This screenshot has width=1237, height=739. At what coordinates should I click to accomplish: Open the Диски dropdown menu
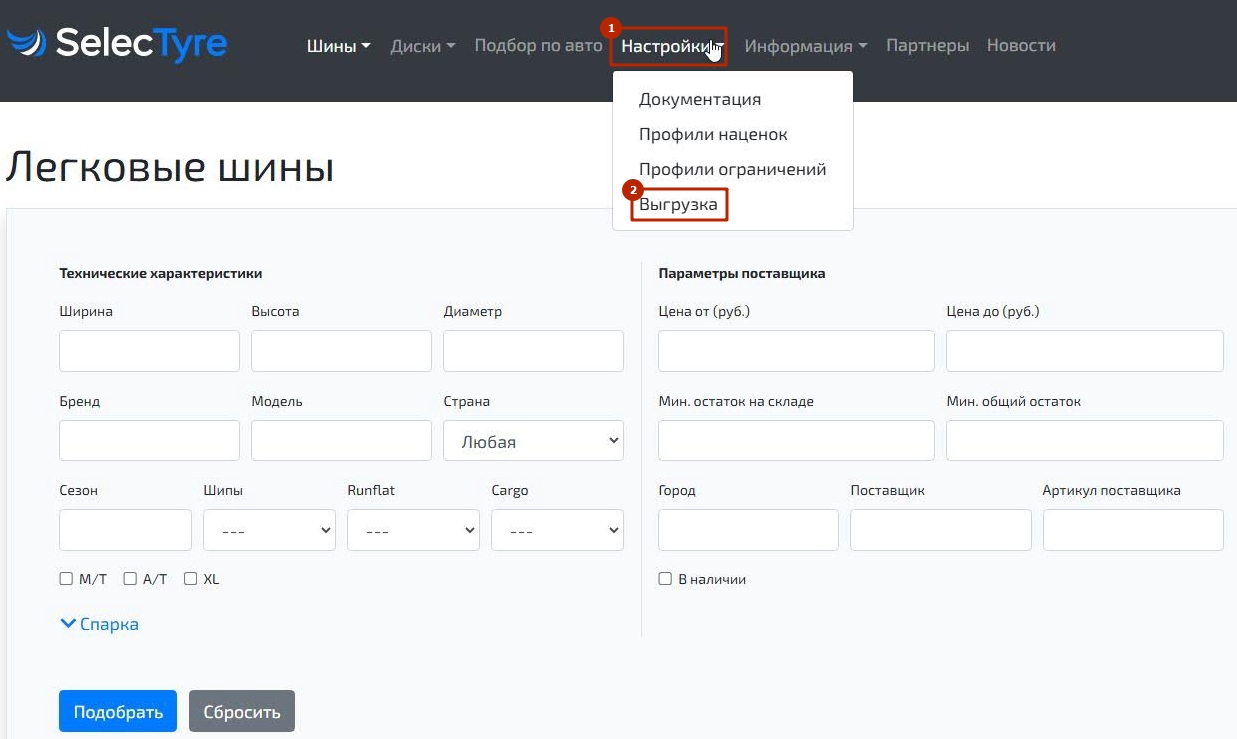click(422, 46)
